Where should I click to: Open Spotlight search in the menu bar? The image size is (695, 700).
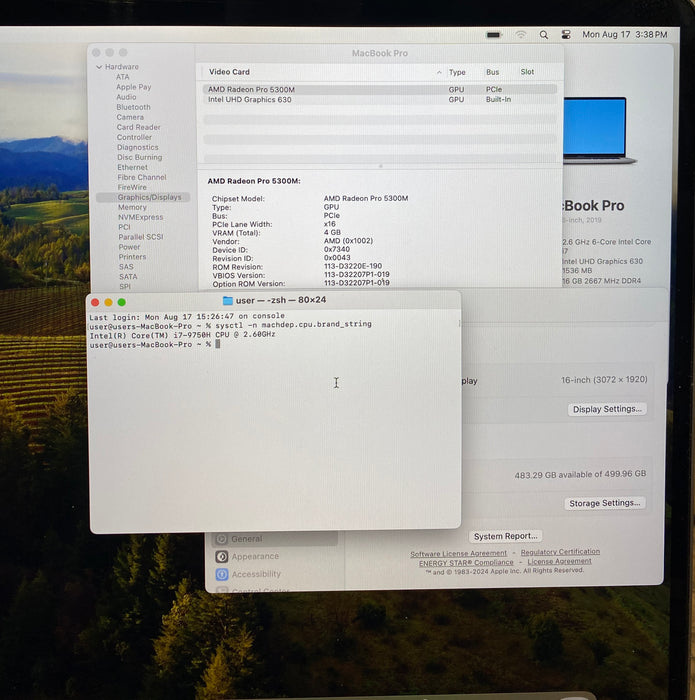(x=543, y=35)
